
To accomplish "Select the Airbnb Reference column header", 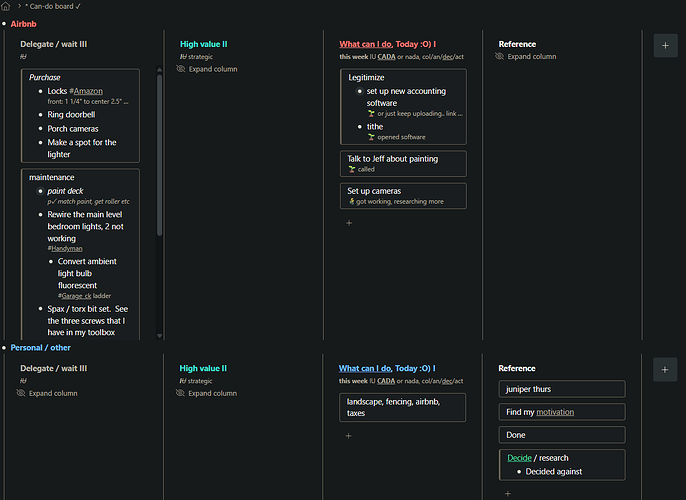I will pyautogui.click(x=517, y=44).
